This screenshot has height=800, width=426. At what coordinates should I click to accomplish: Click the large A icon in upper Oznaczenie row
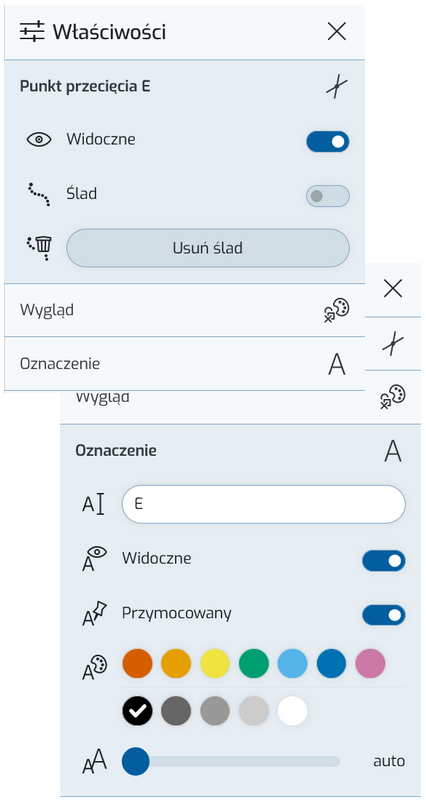[x=337, y=364]
